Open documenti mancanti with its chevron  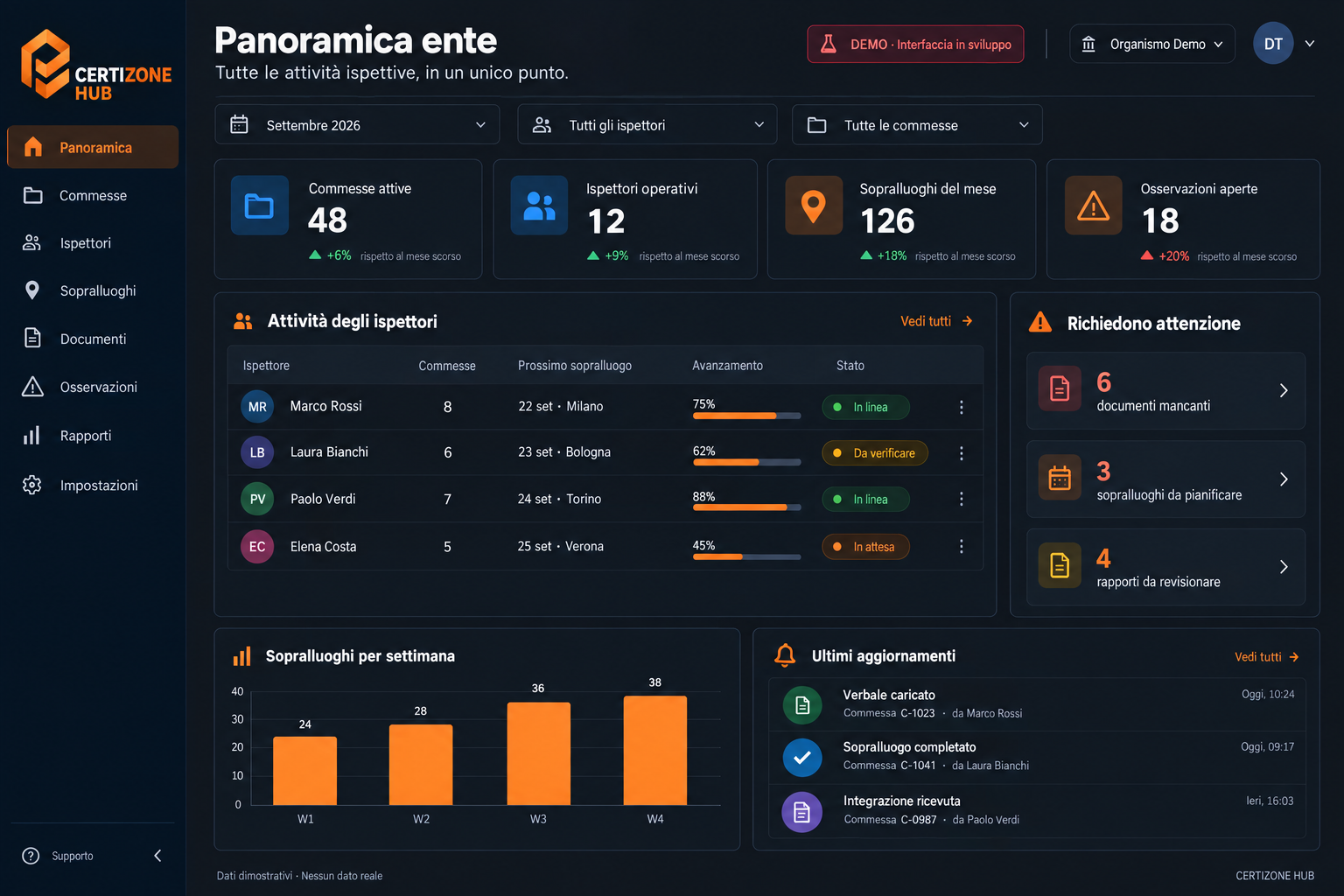[x=1284, y=390]
